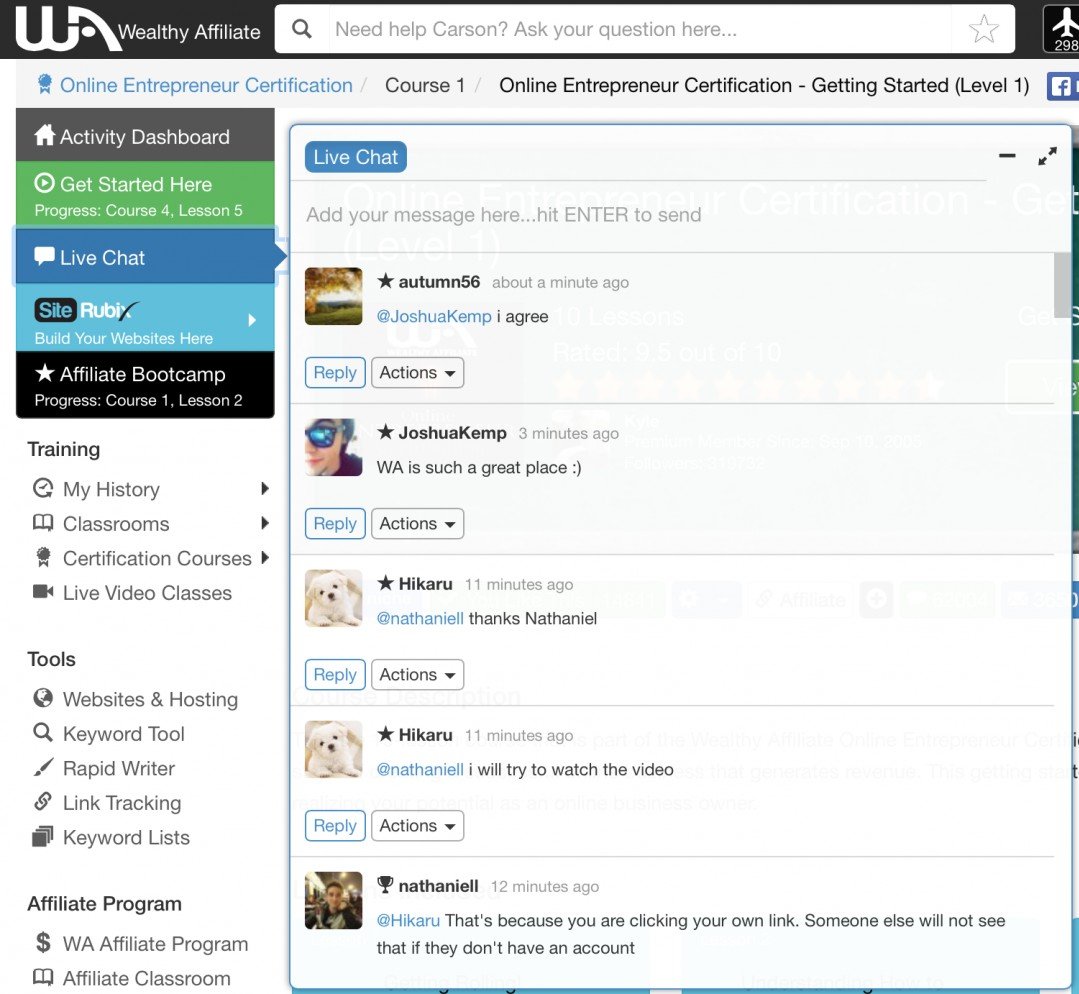1079x994 pixels.
Task: Click the My History clock icon
Action: [43, 488]
